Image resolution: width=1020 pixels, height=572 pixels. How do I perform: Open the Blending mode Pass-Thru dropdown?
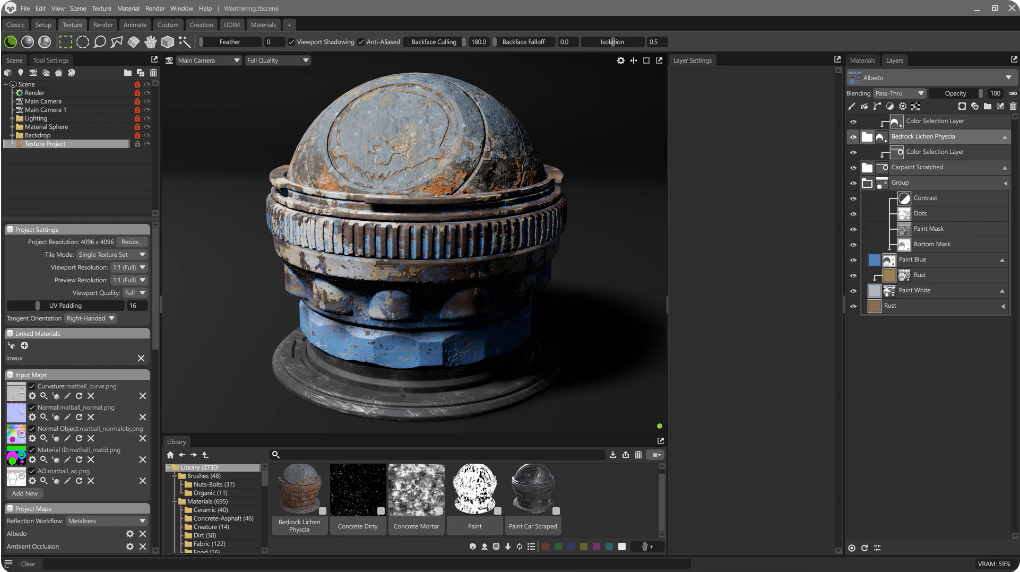tap(897, 93)
